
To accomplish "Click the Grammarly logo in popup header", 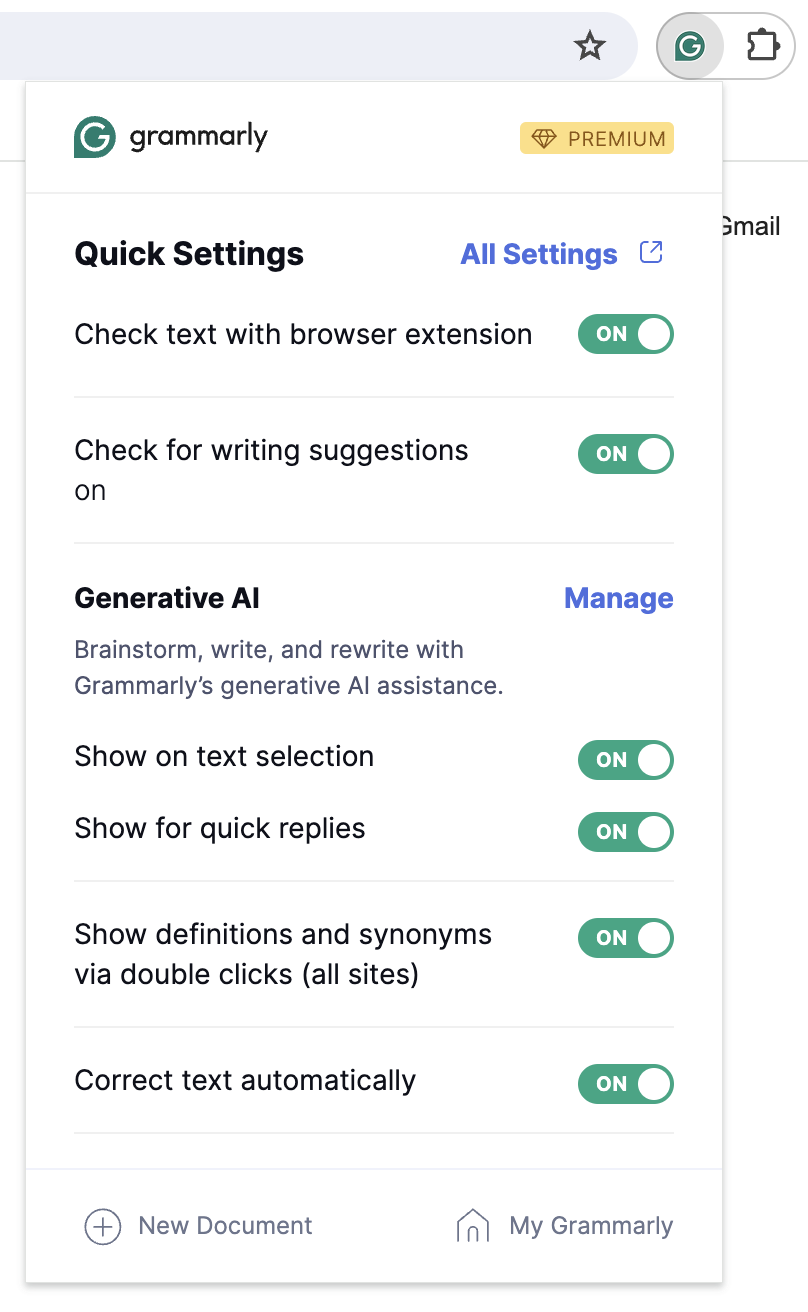I will pyautogui.click(x=171, y=137).
